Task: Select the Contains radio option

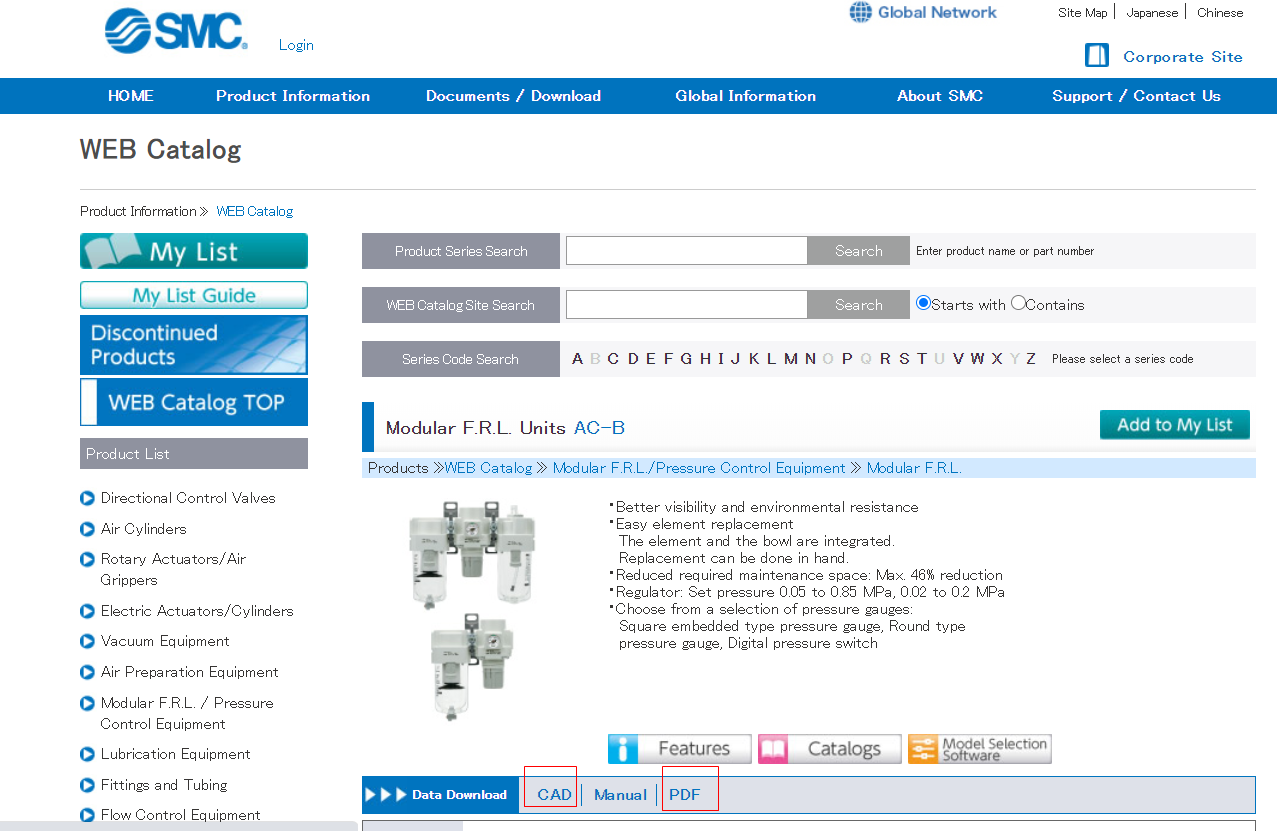Action: point(1018,303)
